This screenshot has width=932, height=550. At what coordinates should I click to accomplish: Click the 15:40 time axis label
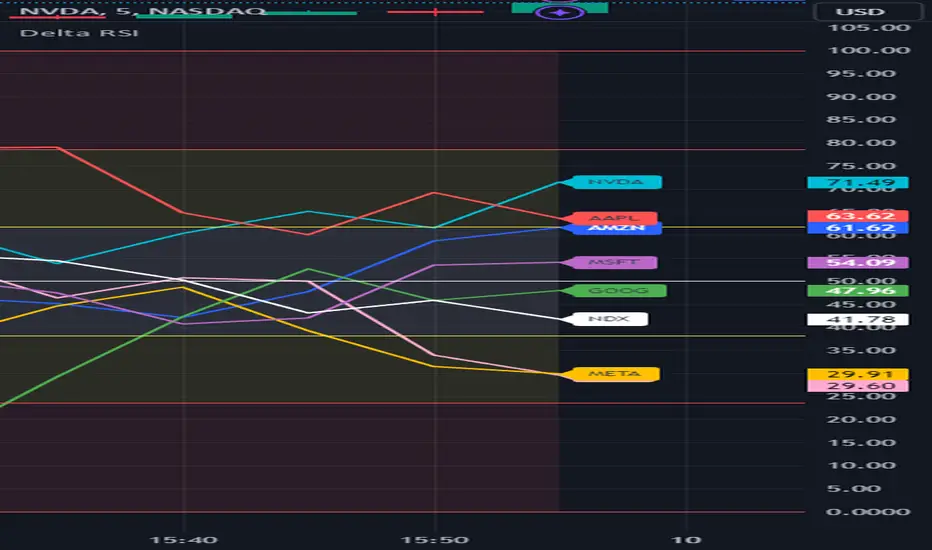point(183,540)
